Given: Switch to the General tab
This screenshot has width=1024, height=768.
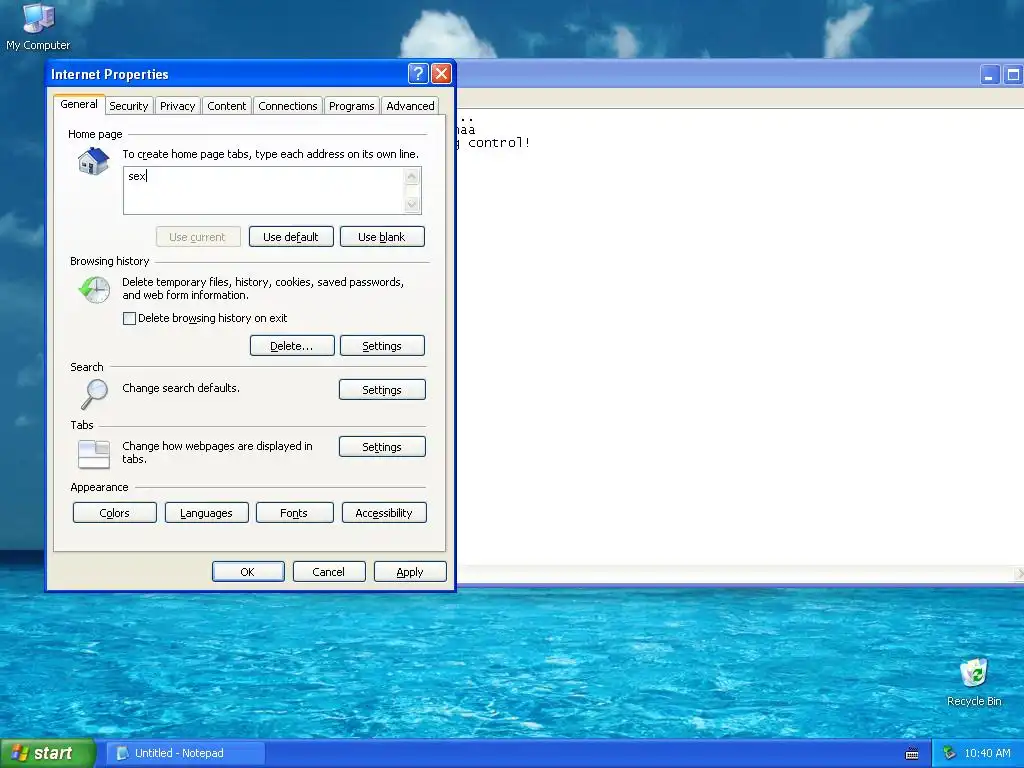Looking at the screenshot, I should click(x=79, y=104).
